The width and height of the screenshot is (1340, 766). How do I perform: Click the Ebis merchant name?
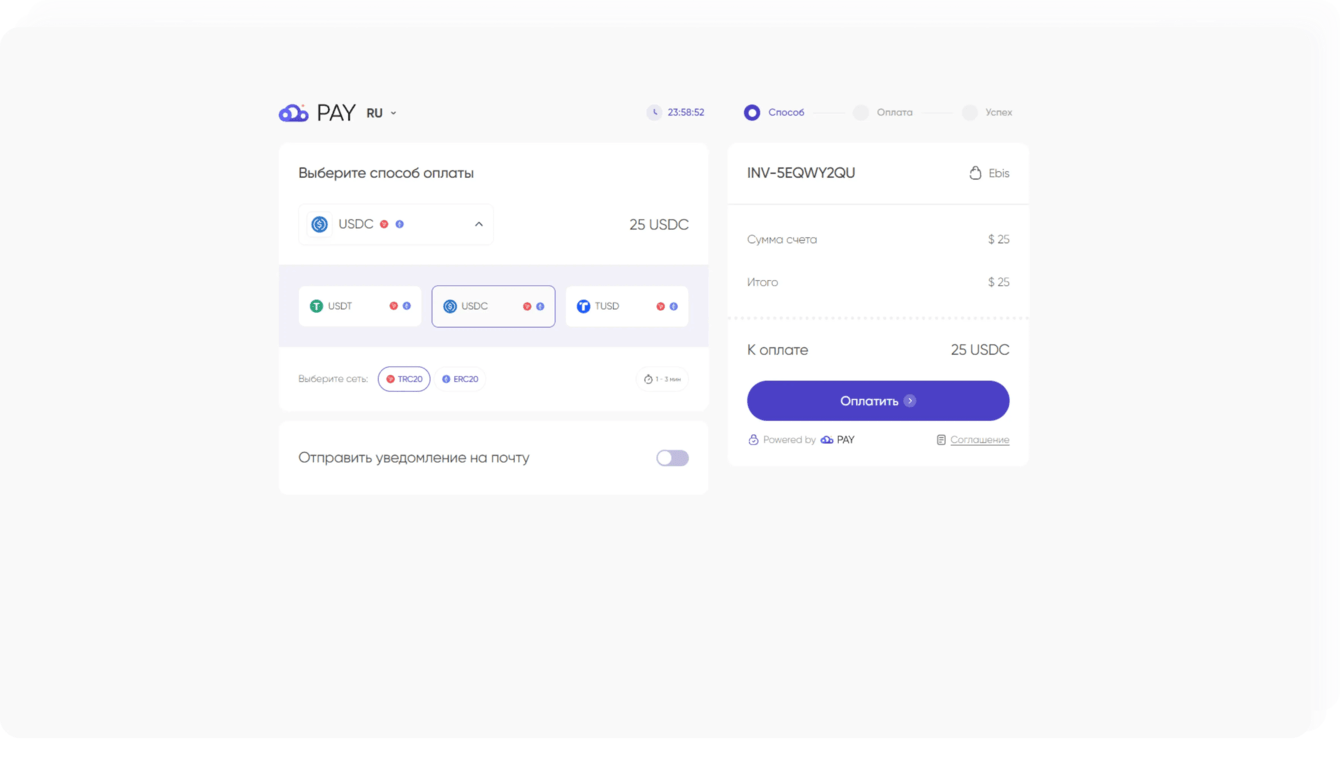point(999,173)
